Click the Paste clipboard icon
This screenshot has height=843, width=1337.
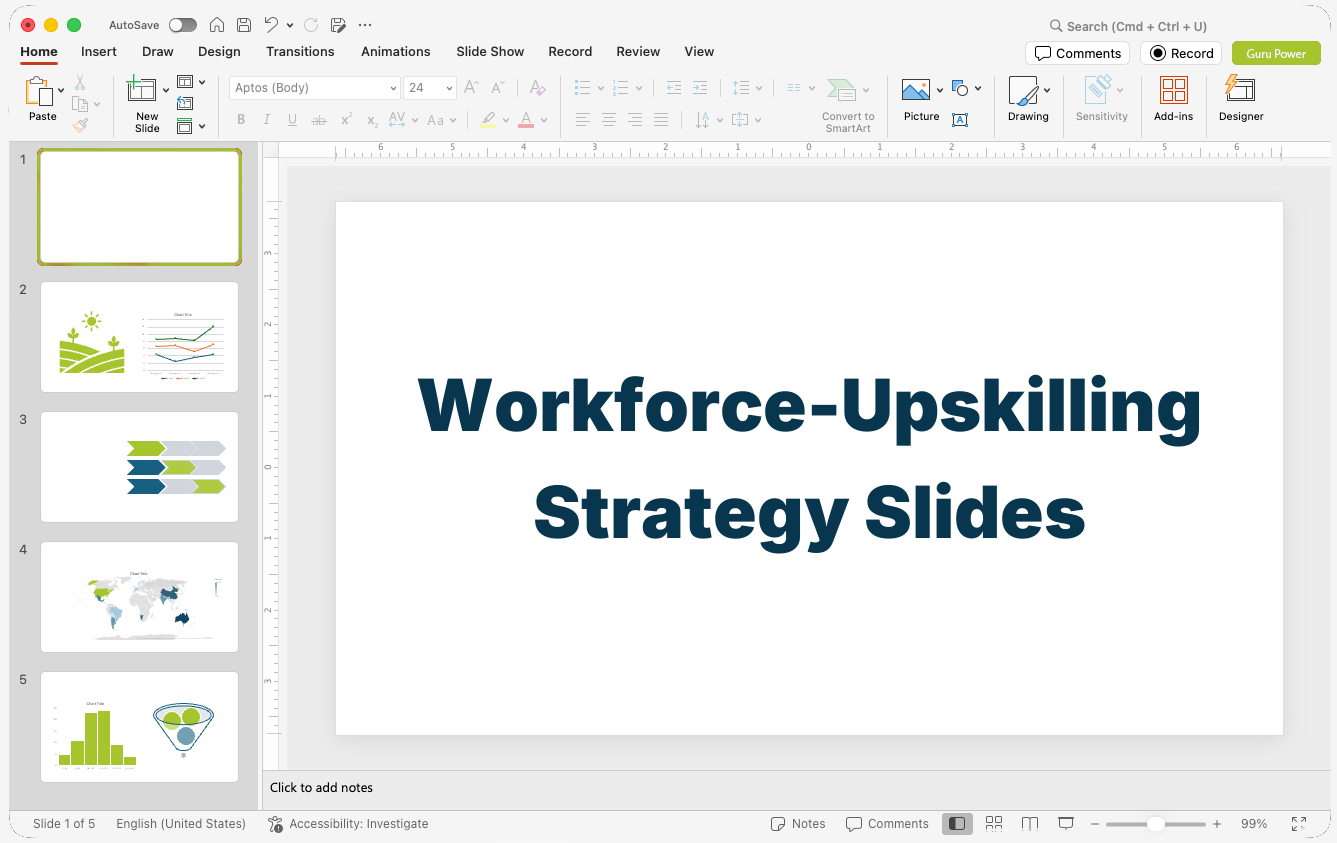pos(39,92)
